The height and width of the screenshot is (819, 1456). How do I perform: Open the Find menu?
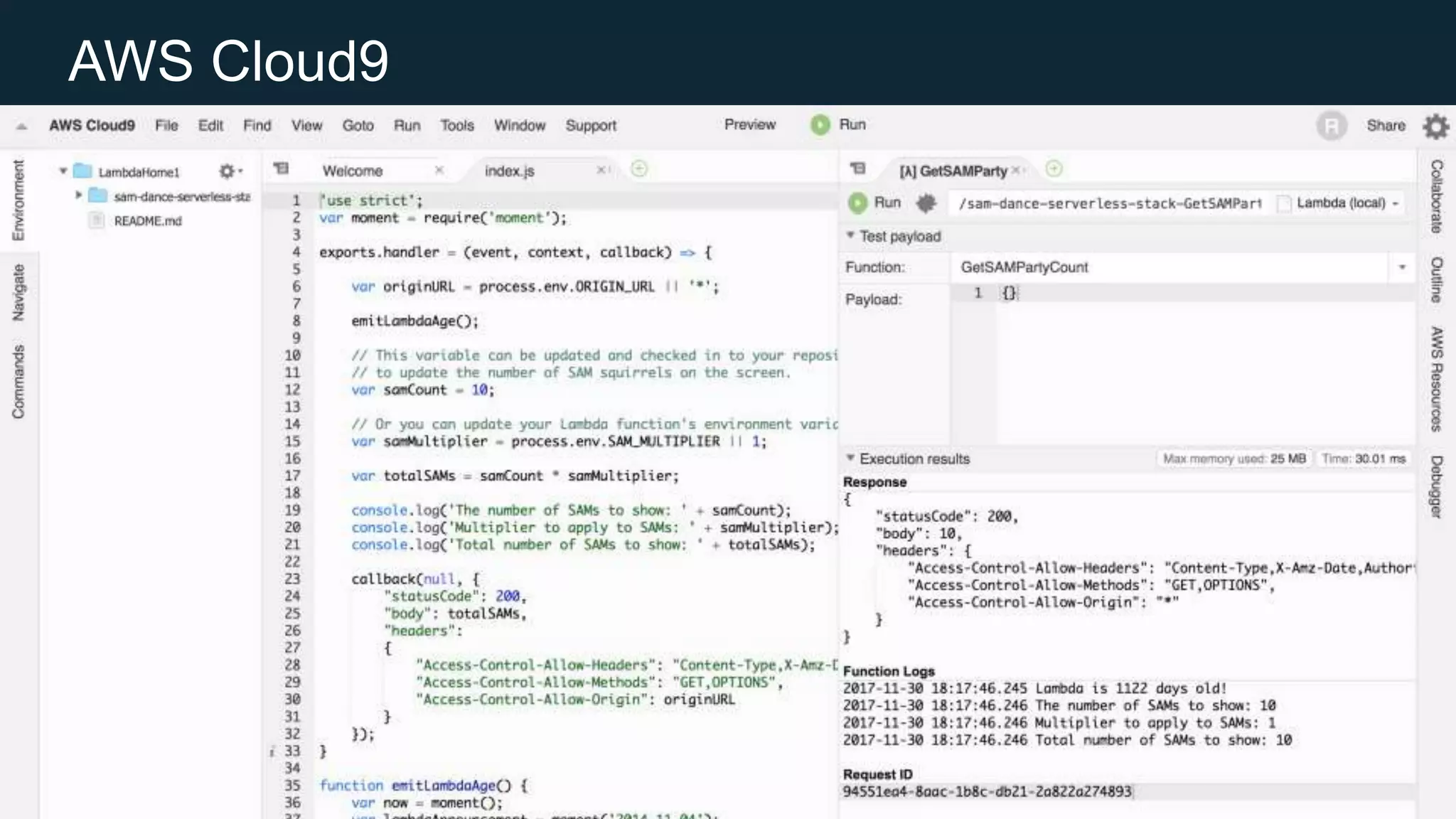click(x=257, y=125)
